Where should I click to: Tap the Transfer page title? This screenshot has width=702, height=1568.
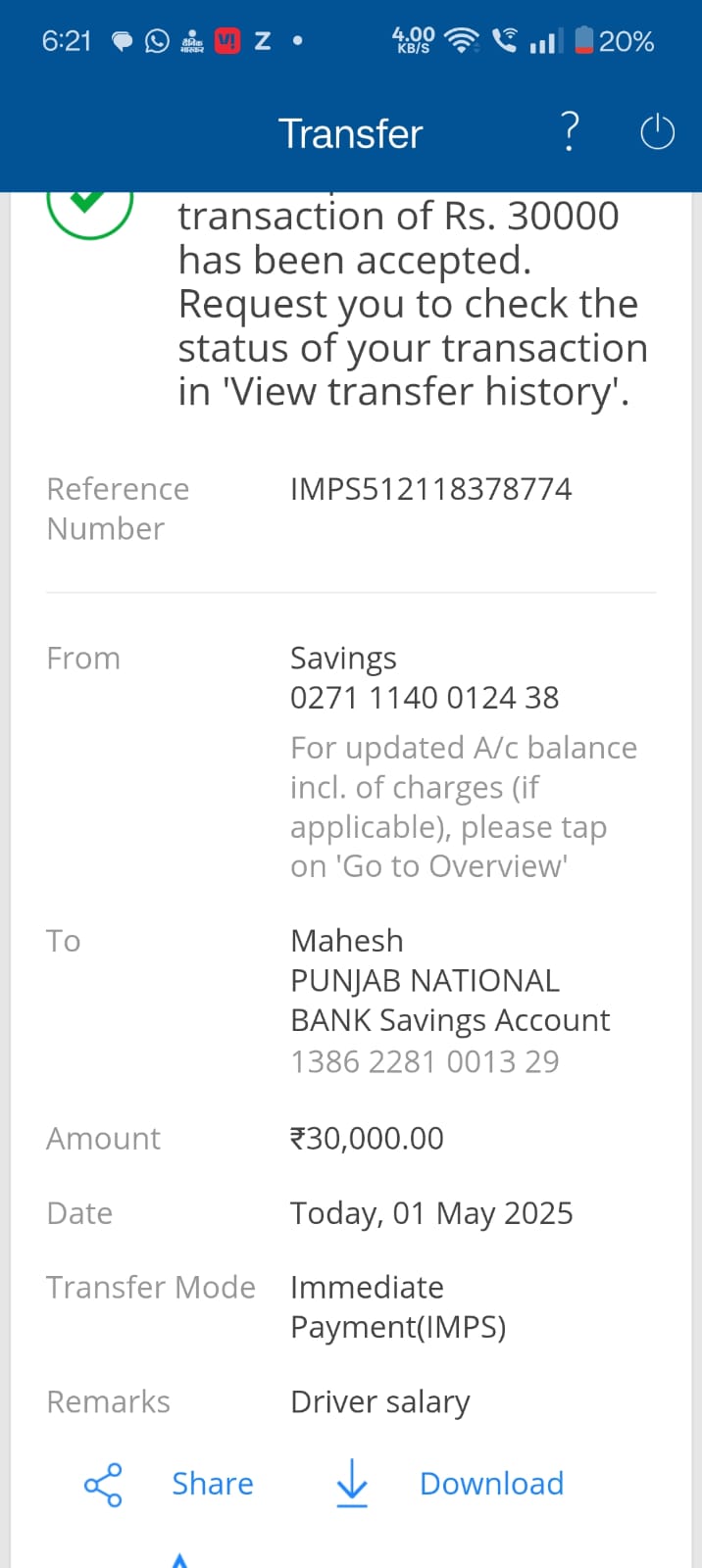pyautogui.click(x=350, y=133)
